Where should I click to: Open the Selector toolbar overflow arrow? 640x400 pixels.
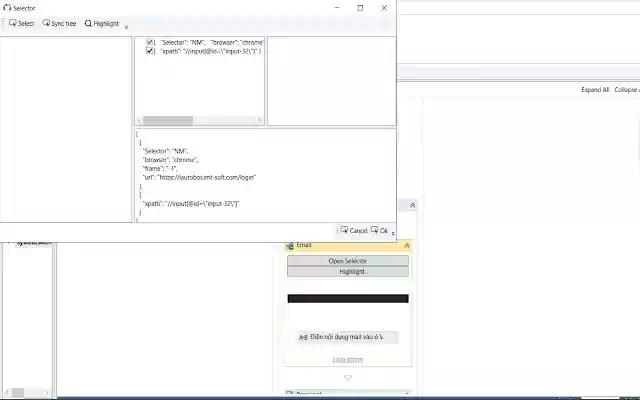126,27
